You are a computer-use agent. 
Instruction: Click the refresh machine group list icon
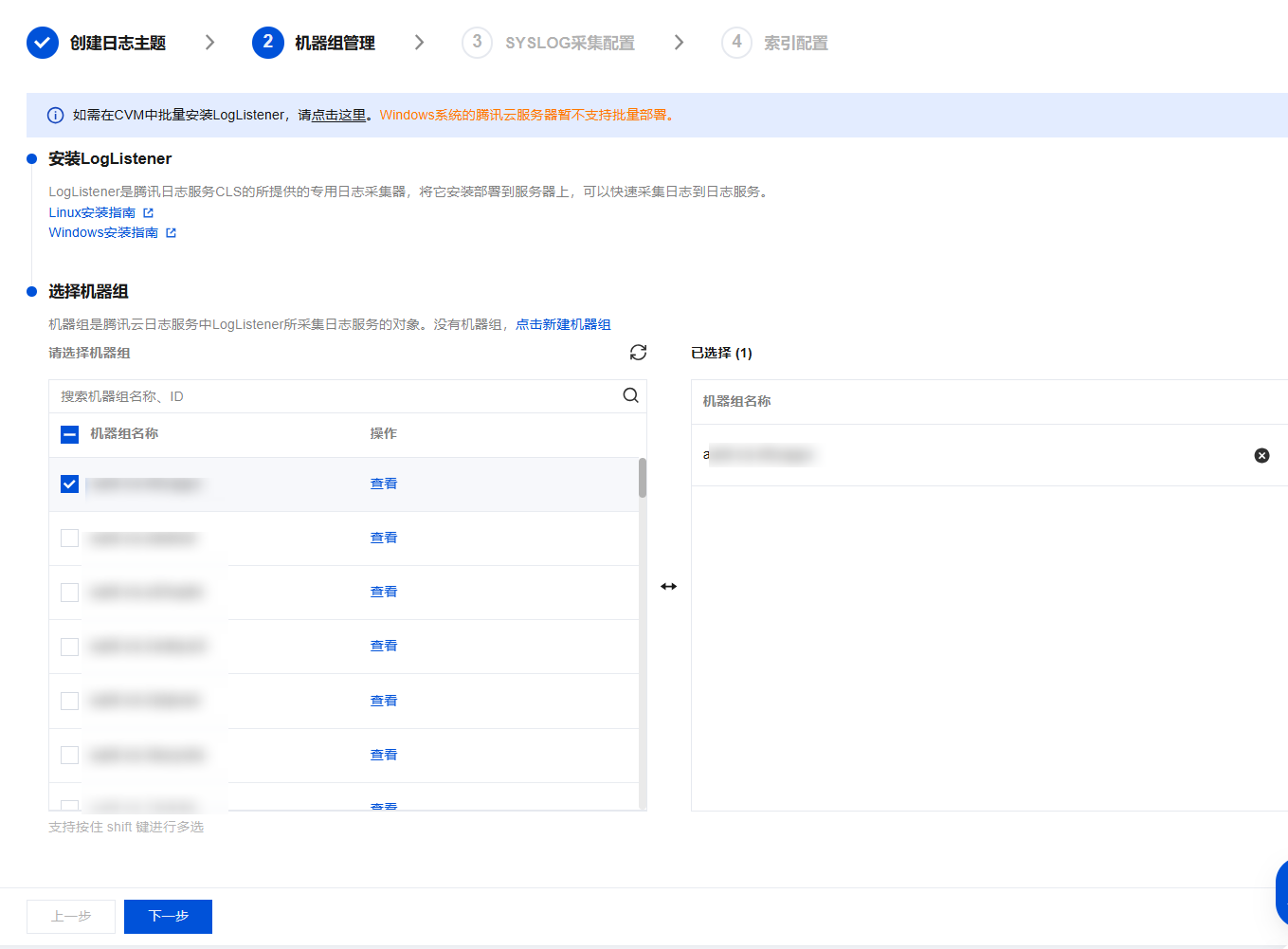point(638,353)
